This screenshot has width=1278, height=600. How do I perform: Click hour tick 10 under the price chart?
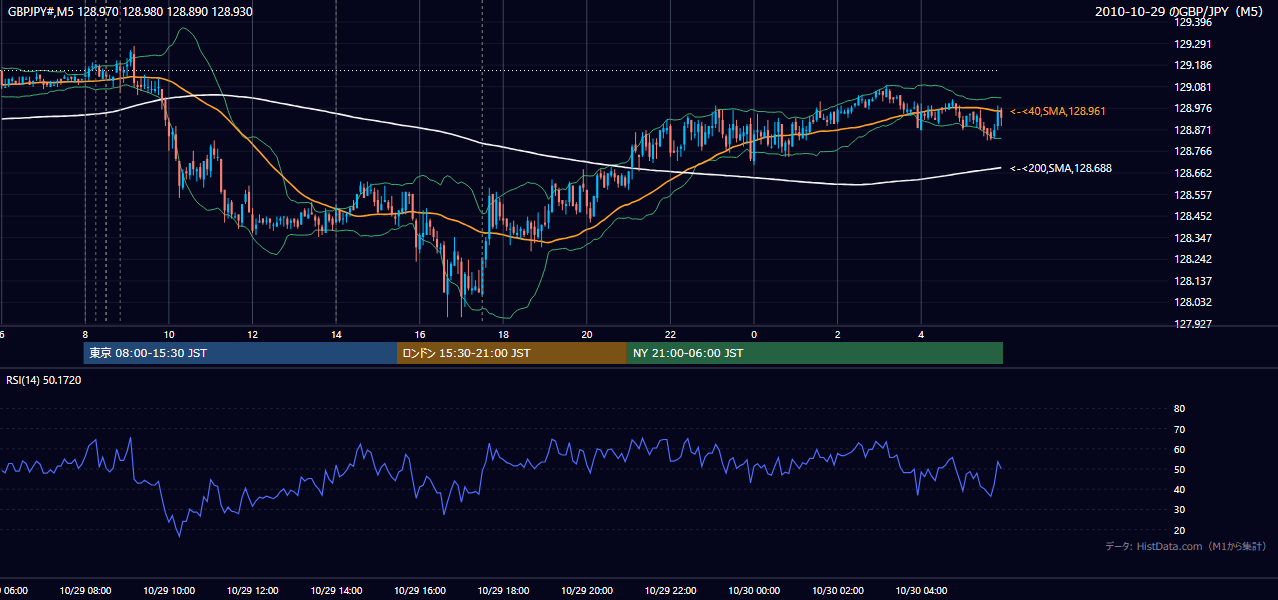(x=169, y=335)
